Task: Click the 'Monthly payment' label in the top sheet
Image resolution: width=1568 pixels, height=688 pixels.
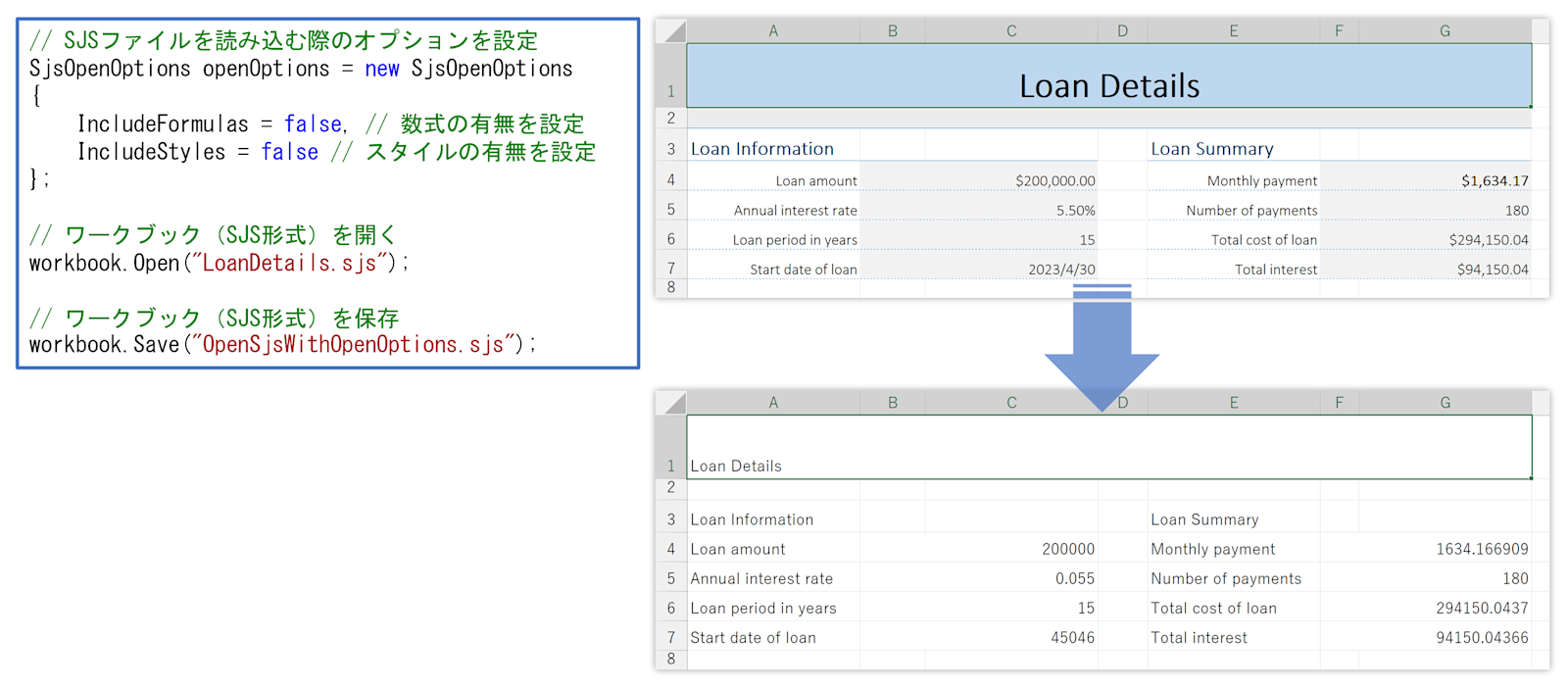Action: click(x=1262, y=180)
